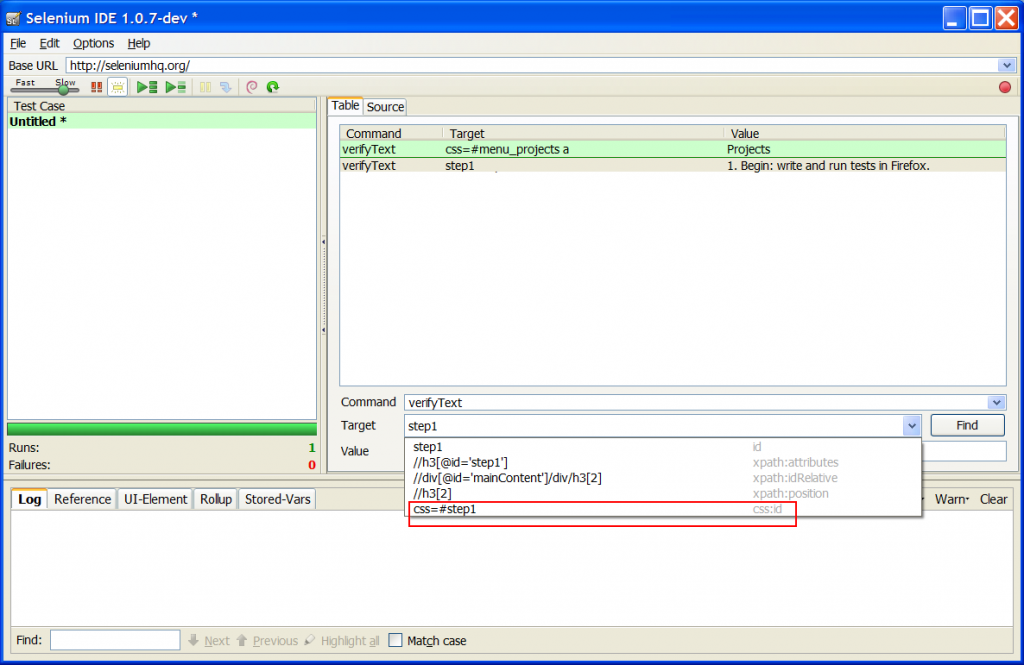This screenshot has height=665, width=1024.
Task: Click the red Record button
Action: click(1004, 87)
